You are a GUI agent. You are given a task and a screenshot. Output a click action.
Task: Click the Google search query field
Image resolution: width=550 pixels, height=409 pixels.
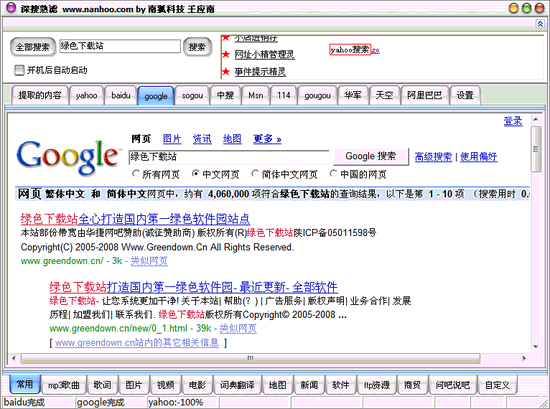229,157
